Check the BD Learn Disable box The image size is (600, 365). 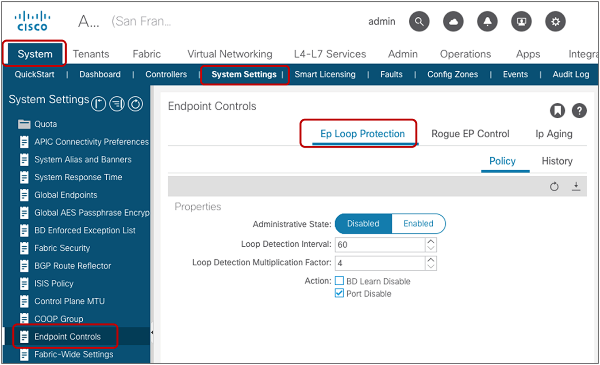click(339, 281)
